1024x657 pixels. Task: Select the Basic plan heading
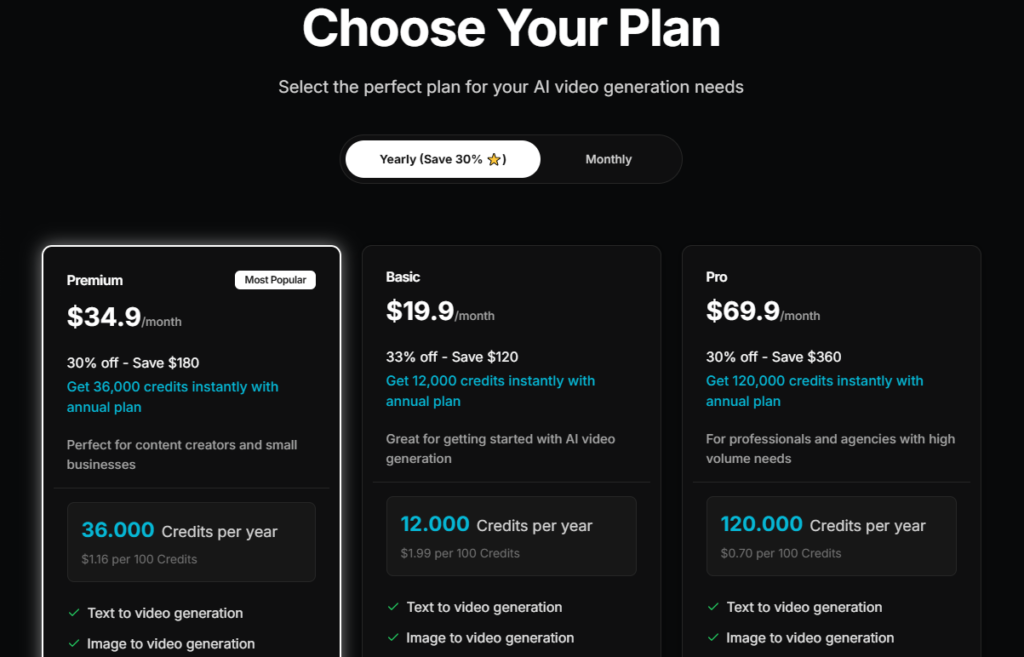coord(403,277)
